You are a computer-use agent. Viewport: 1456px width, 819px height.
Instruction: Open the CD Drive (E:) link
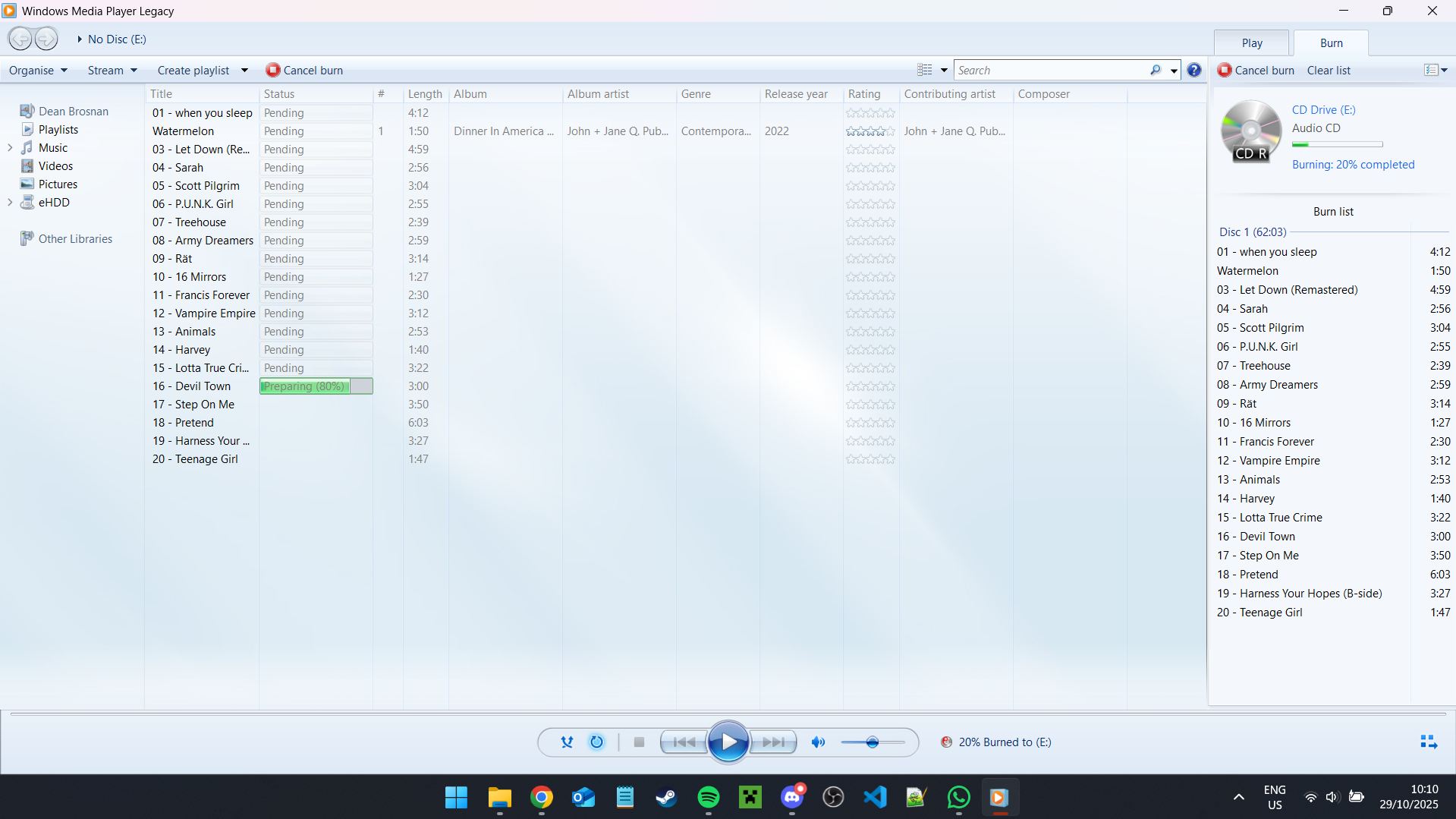(1323, 110)
